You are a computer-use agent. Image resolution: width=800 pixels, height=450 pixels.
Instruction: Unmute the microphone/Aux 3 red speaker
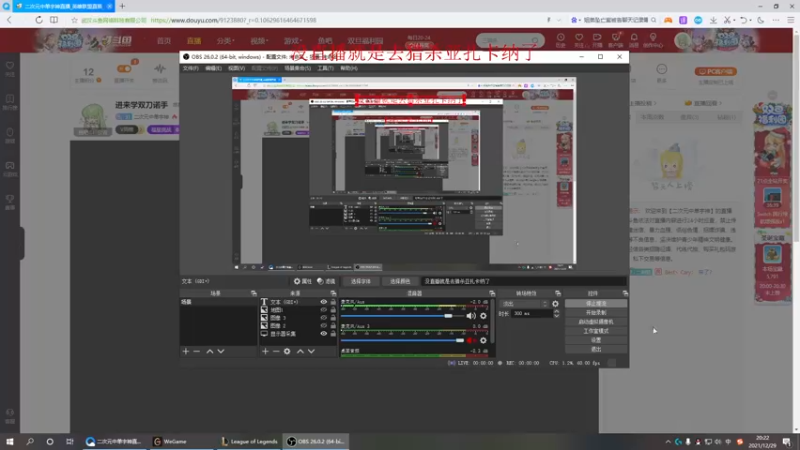(x=470, y=340)
